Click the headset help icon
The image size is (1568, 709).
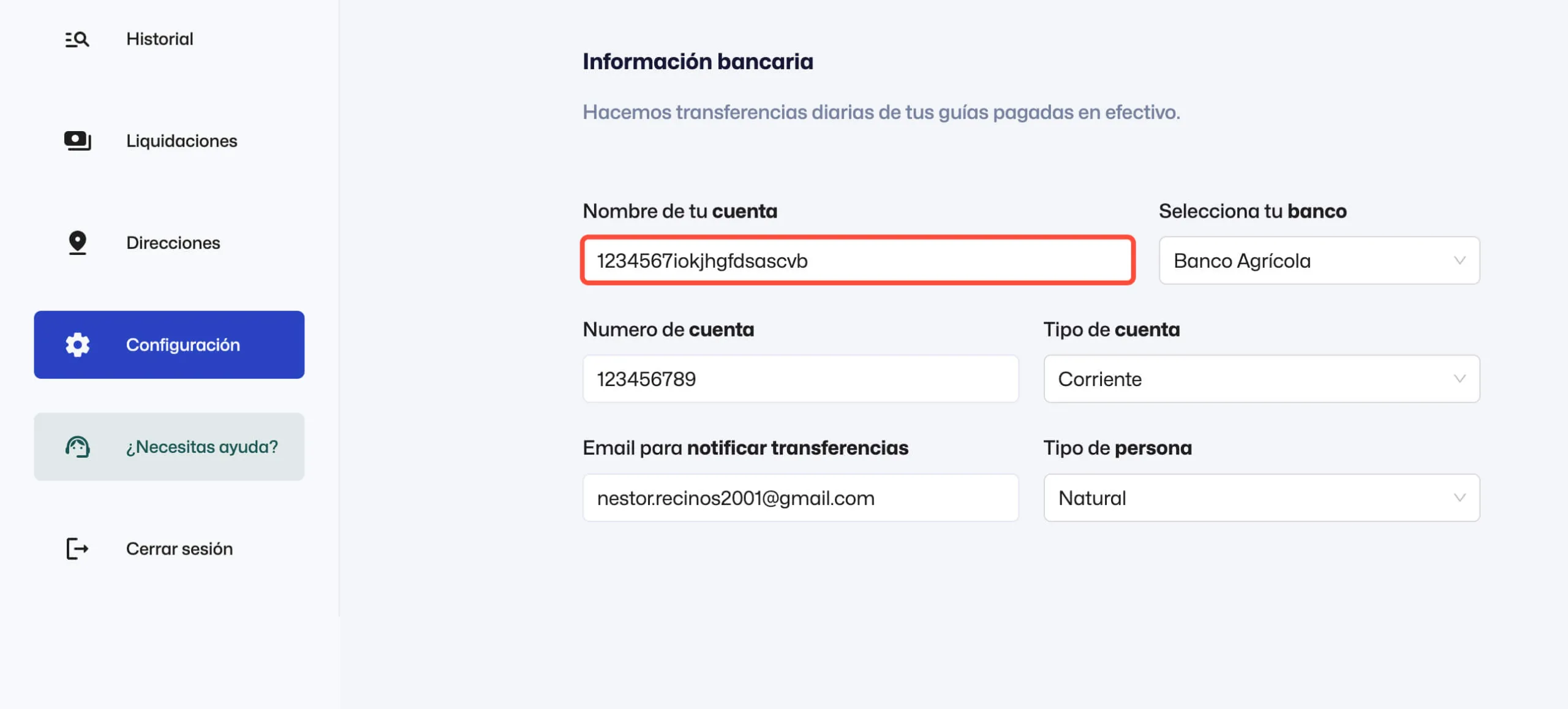point(77,447)
